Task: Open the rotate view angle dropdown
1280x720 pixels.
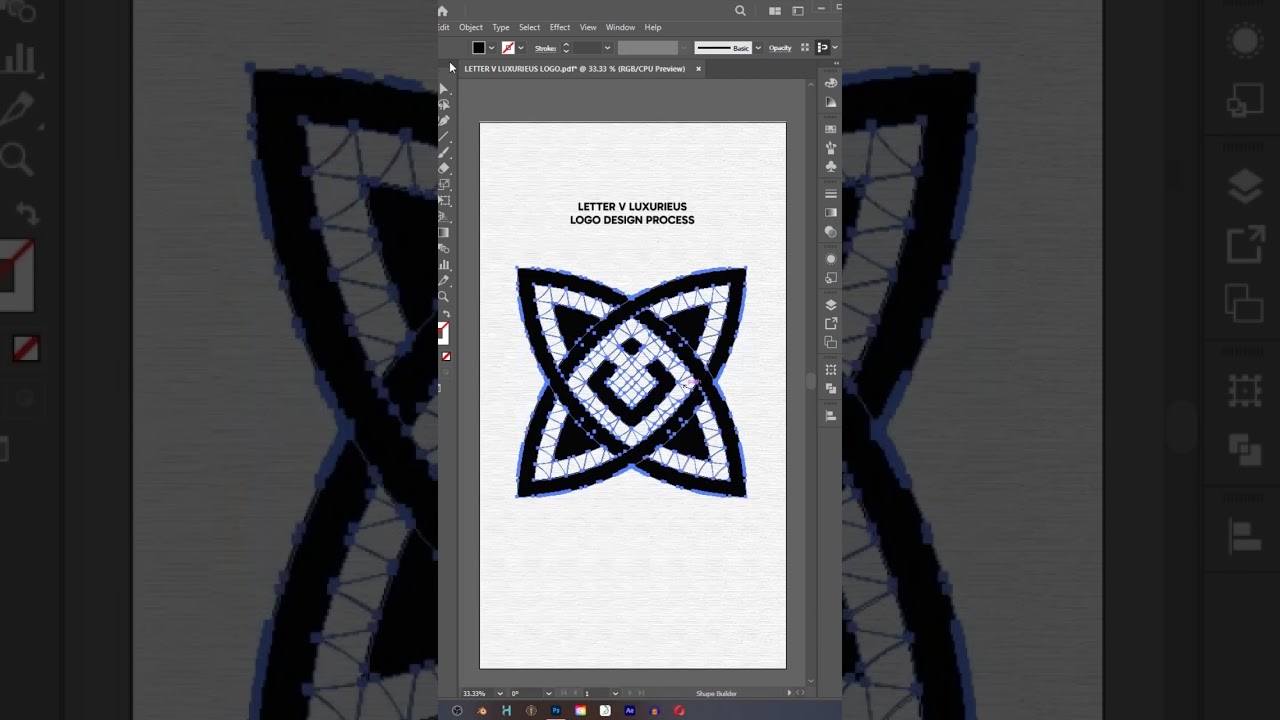Action: click(x=548, y=693)
